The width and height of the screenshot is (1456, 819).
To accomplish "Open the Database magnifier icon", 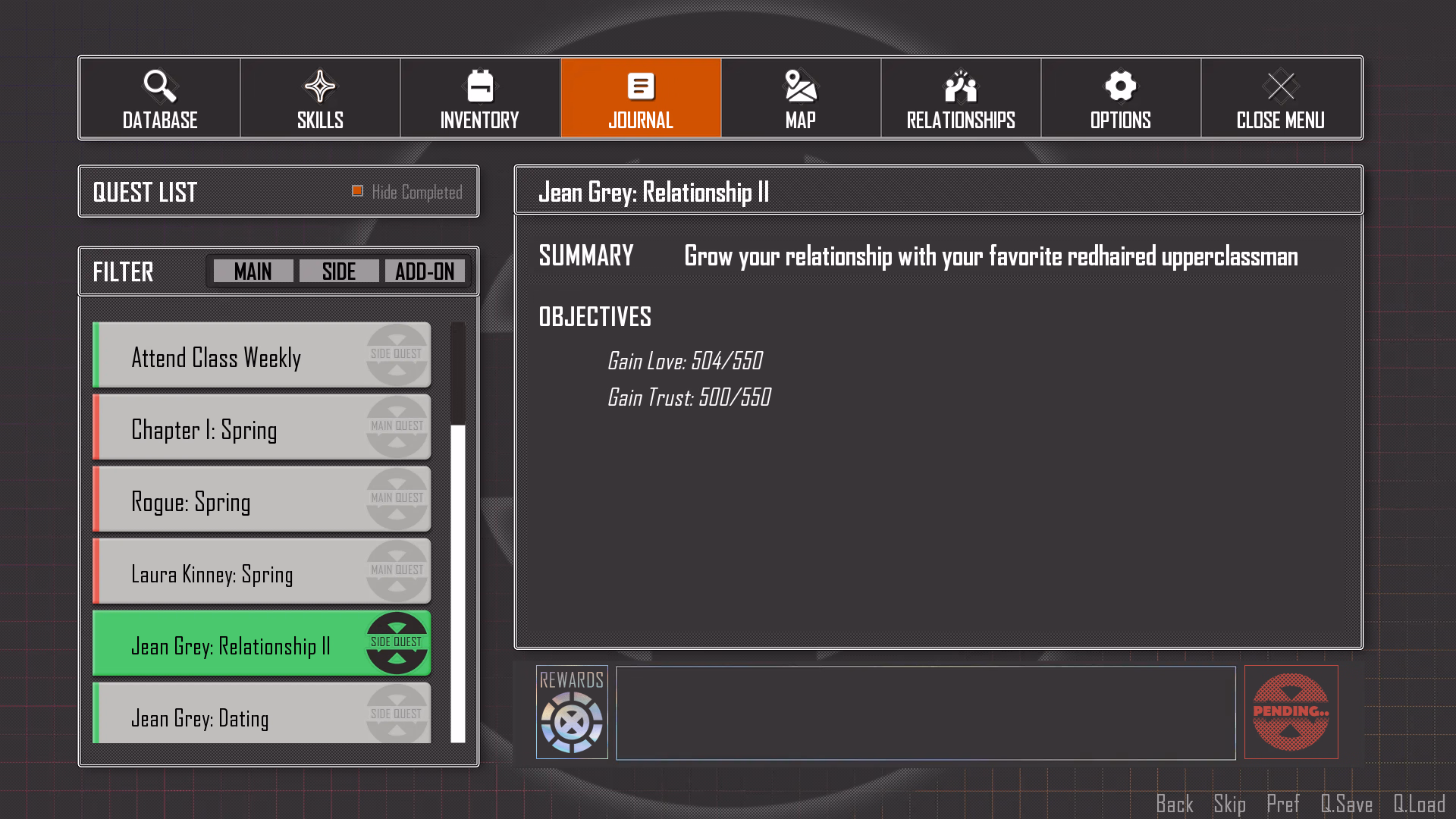I will 160,86.
